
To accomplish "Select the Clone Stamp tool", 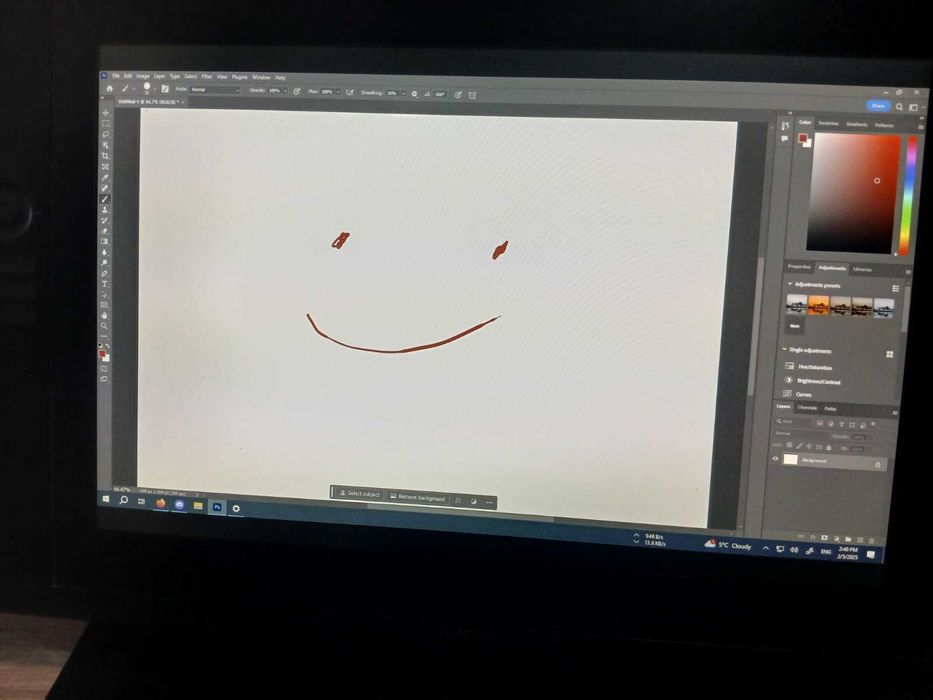I will point(105,210).
